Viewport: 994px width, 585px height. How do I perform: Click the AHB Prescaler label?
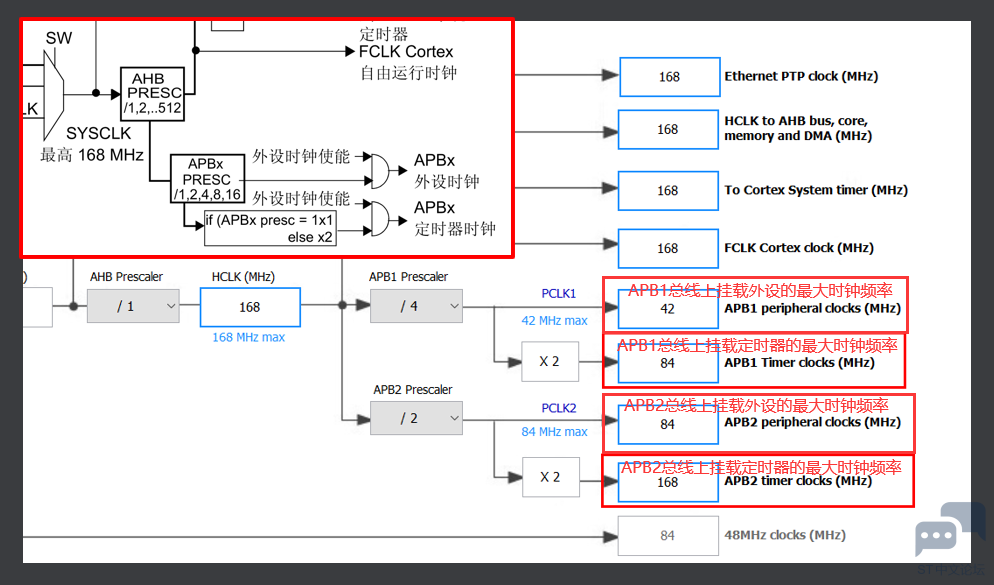(126, 277)
